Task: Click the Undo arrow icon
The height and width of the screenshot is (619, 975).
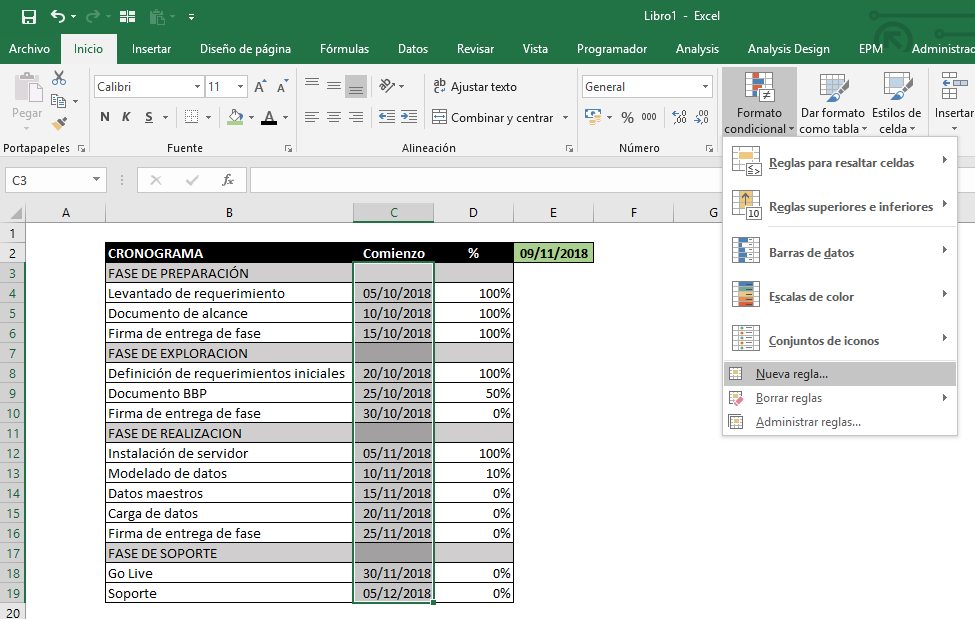Action: (57, 17)
